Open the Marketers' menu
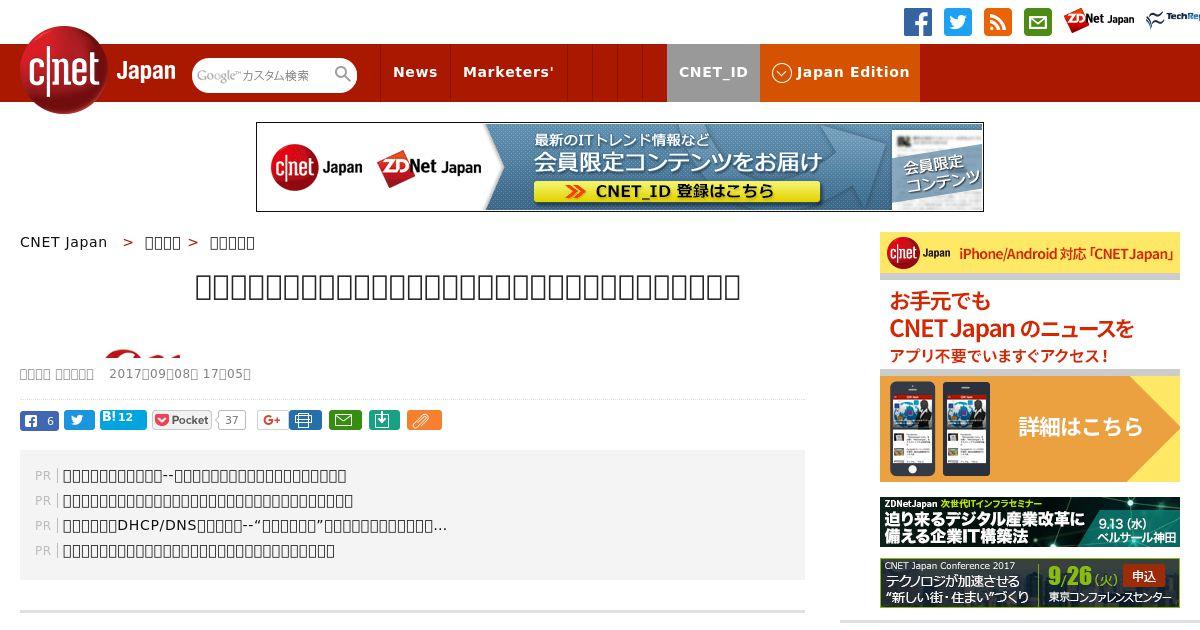The height and width of the screenshot is (630, 1200). (508, 72)
